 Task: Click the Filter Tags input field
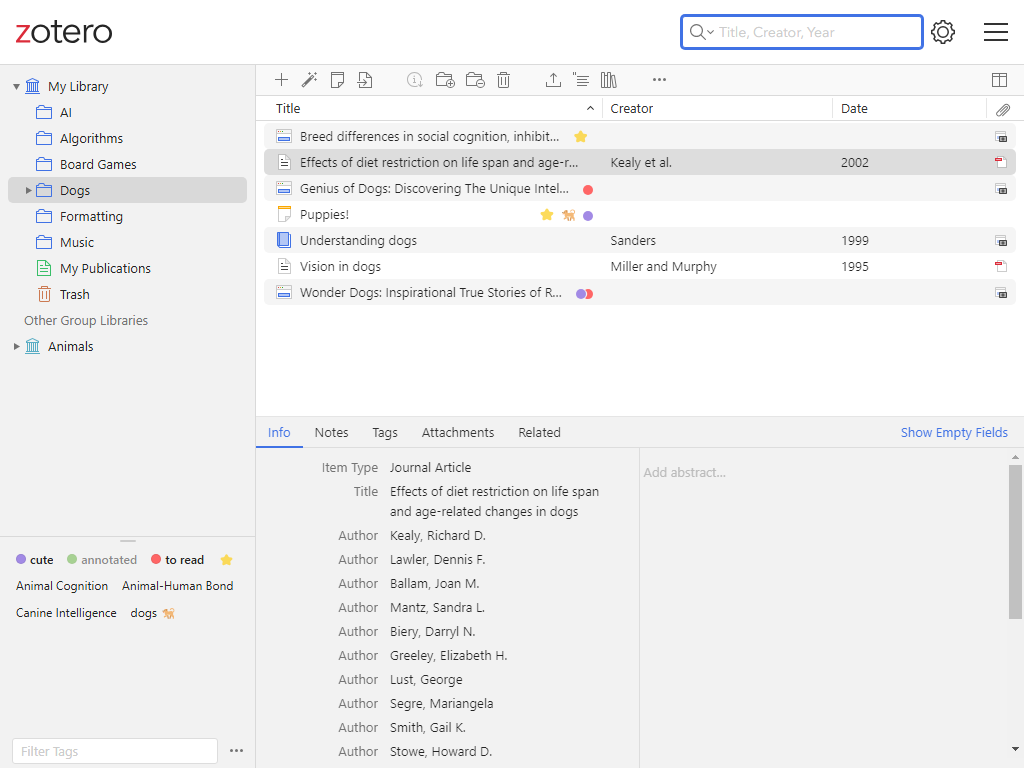point(114,751)
